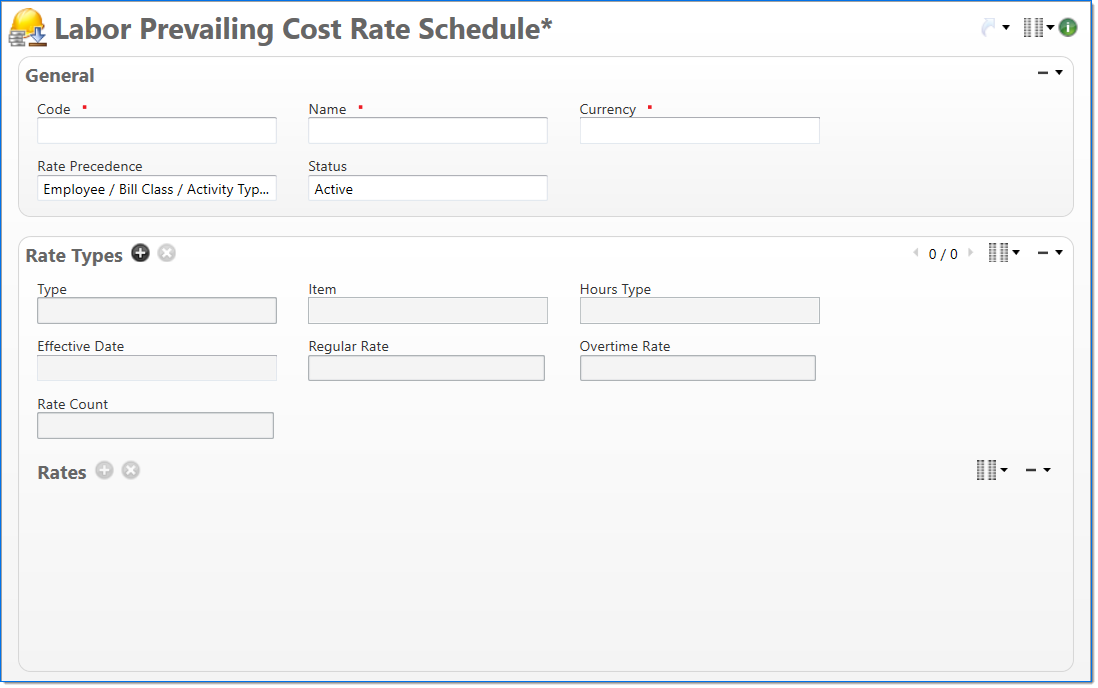This screenshot has height=688, width=1098.
Task: Open the Rates grid layout dropdown
Action: 992,470
